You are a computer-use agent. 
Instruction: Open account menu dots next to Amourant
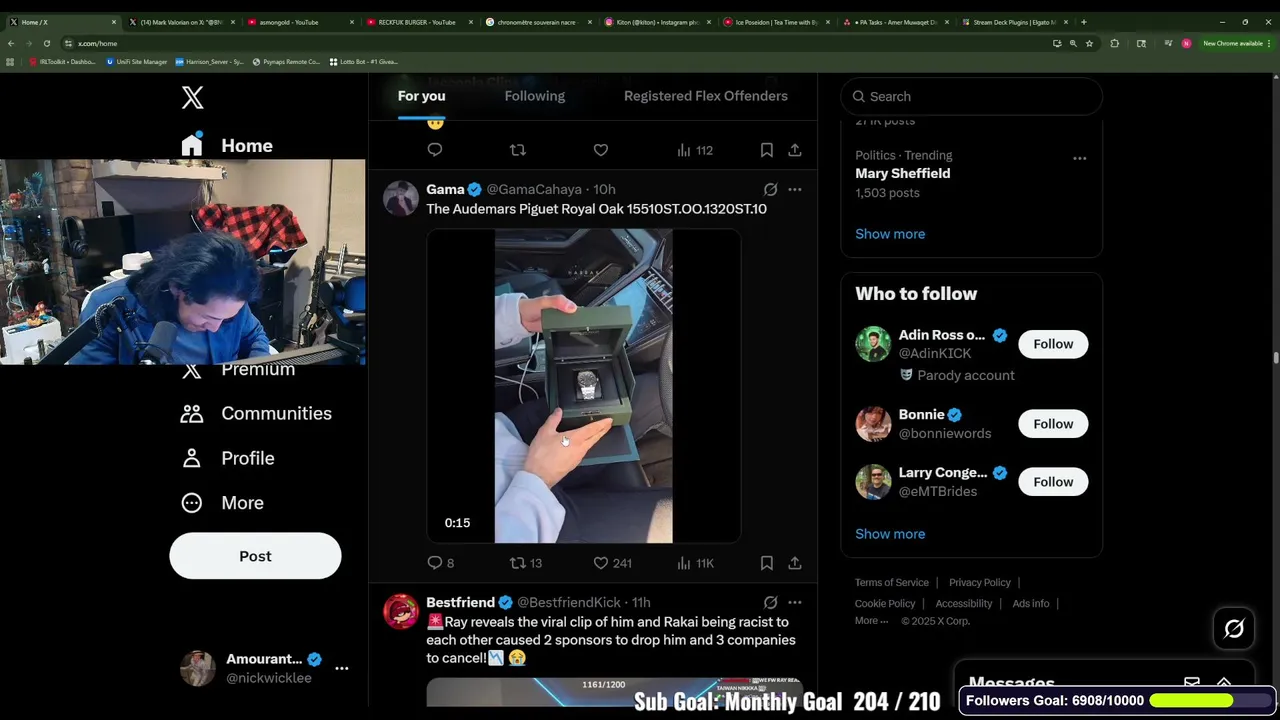[x=342, y=668]
